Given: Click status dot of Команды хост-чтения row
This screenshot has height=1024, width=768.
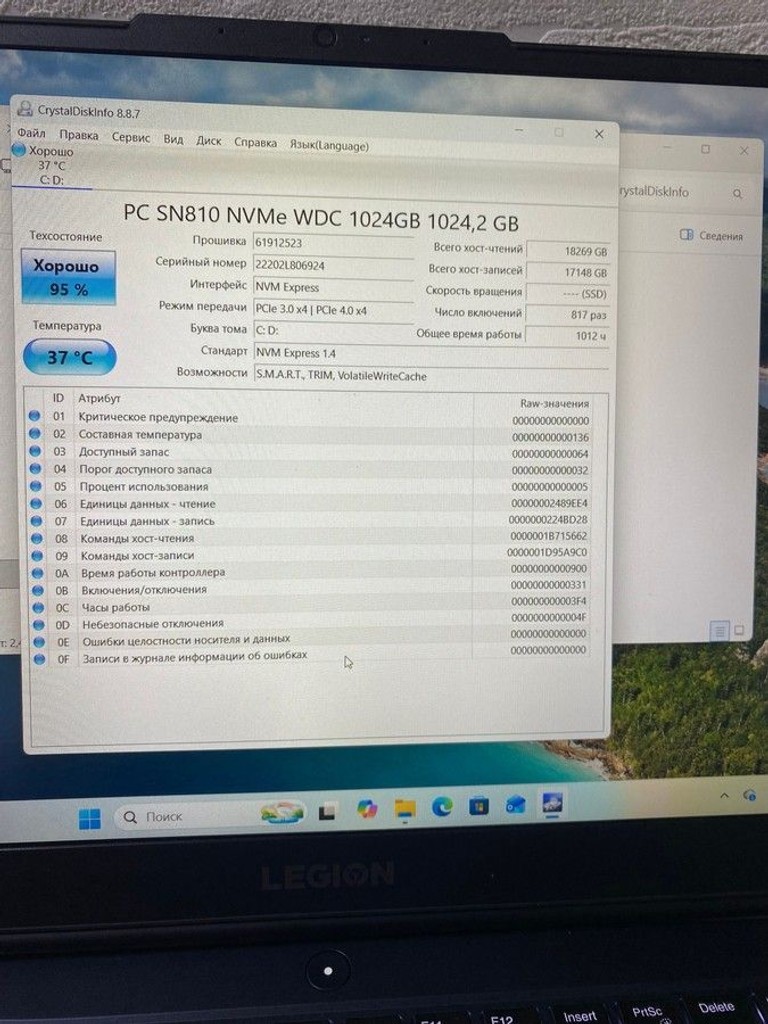Looking at the screenshot, I should [x=37, y=538].
